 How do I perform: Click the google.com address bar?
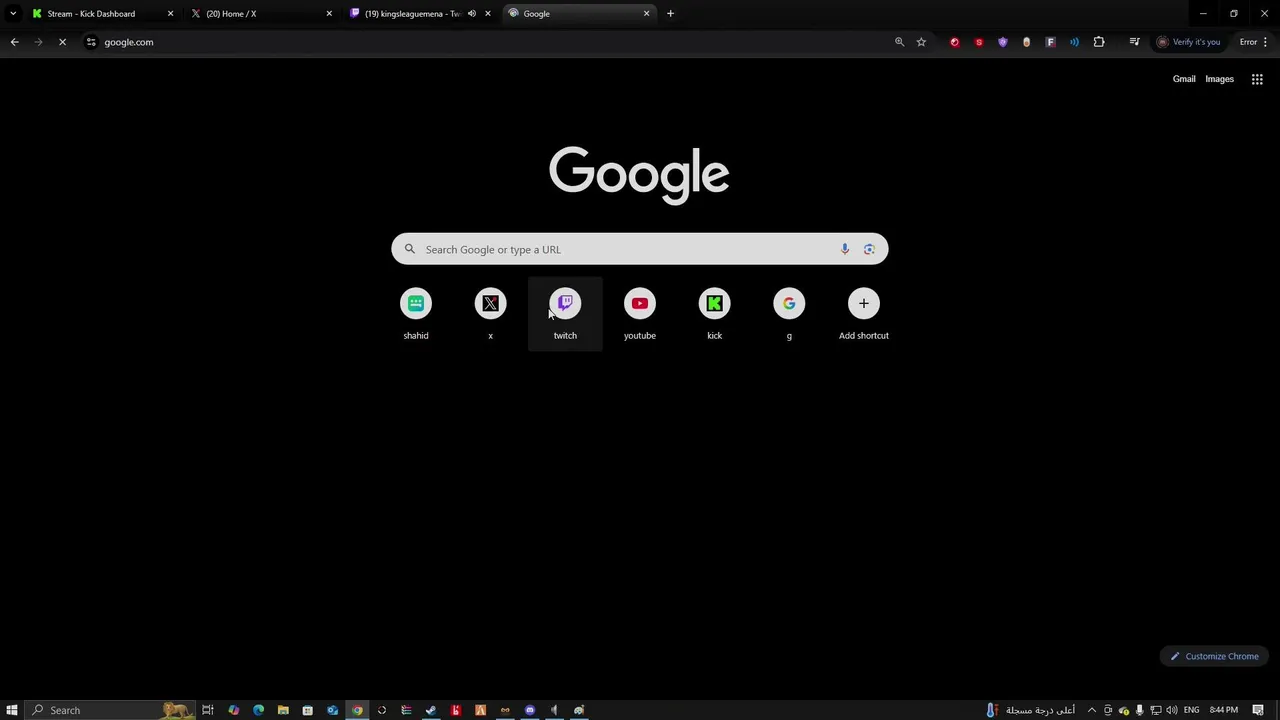[490, 42]
